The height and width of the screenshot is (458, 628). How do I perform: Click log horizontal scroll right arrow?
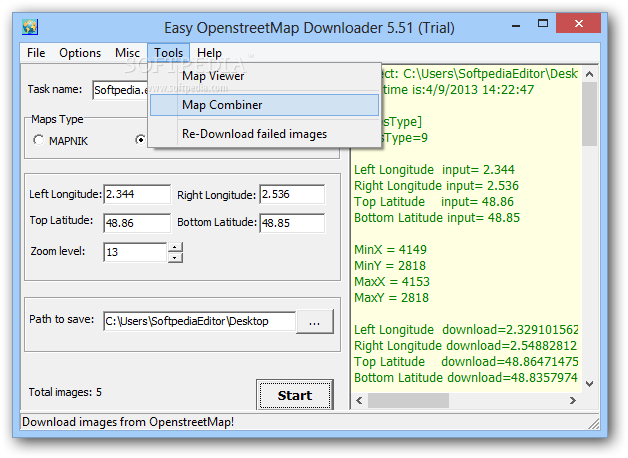click(x=573, y=400)
